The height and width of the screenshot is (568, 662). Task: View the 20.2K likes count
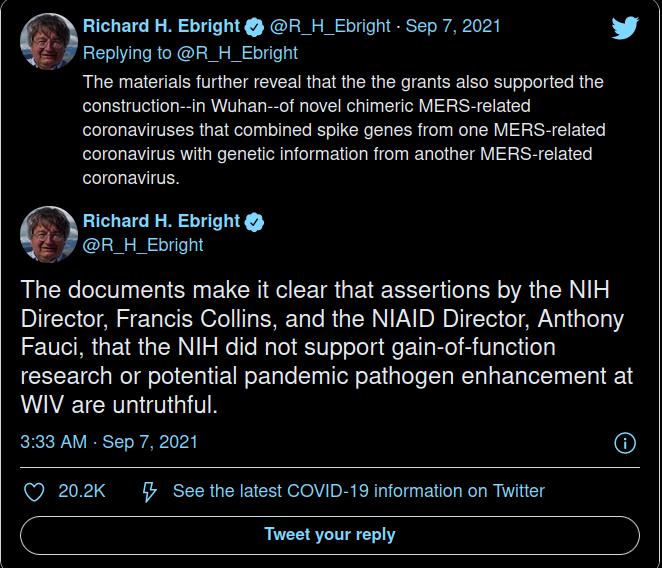tap(81, 491)
